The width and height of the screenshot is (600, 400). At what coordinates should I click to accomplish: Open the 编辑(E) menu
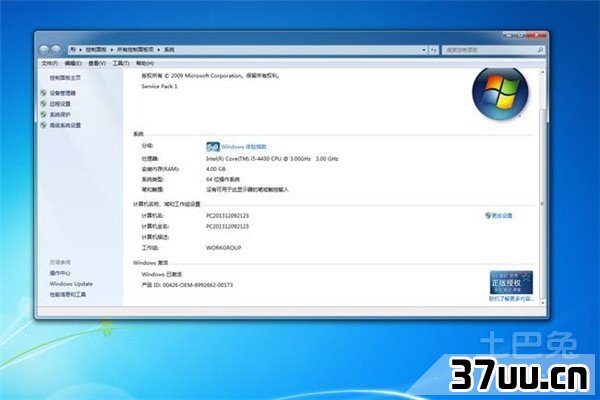coord(73,63)
